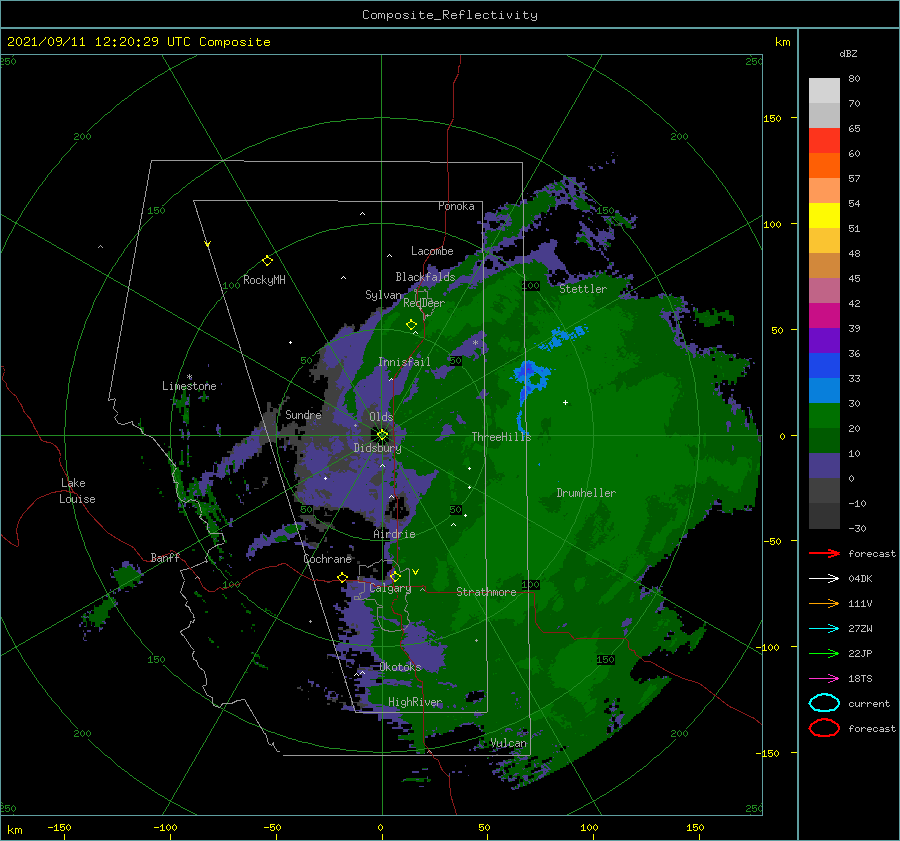Click the -100 tick on the bottom km axis
Viewport: 900px width, 841px height.
pos(165,827)
